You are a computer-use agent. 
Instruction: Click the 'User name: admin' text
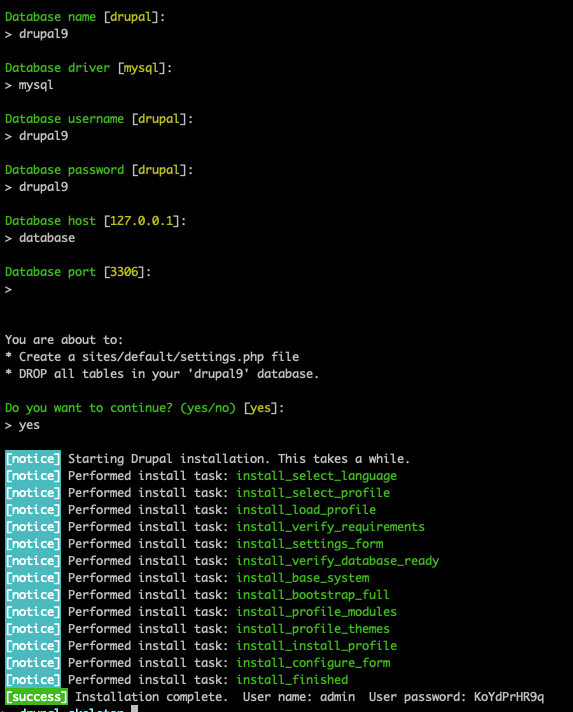pos(299,697)
